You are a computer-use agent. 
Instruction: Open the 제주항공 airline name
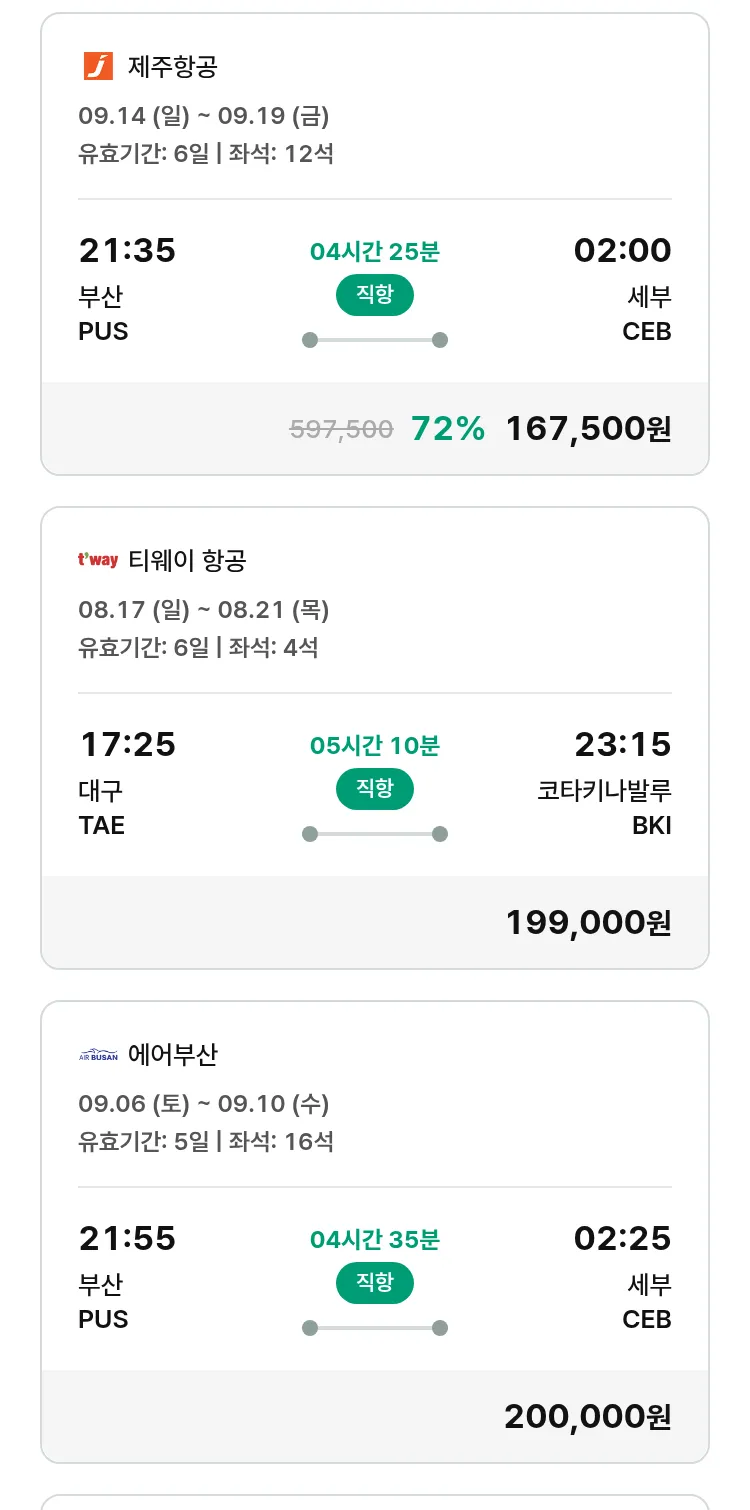coord(172,67)
